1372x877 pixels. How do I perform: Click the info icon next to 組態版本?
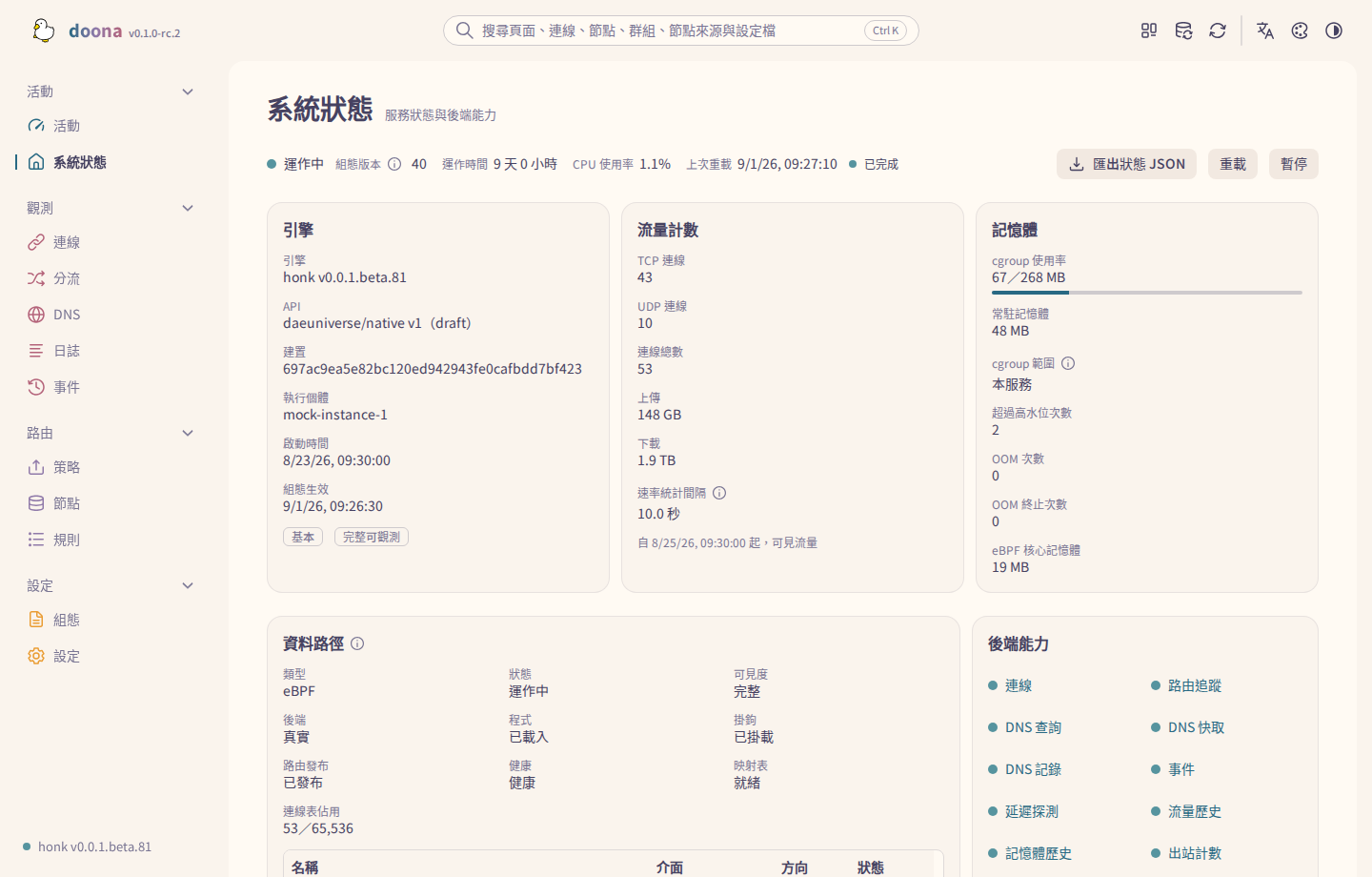pos(394,164)
